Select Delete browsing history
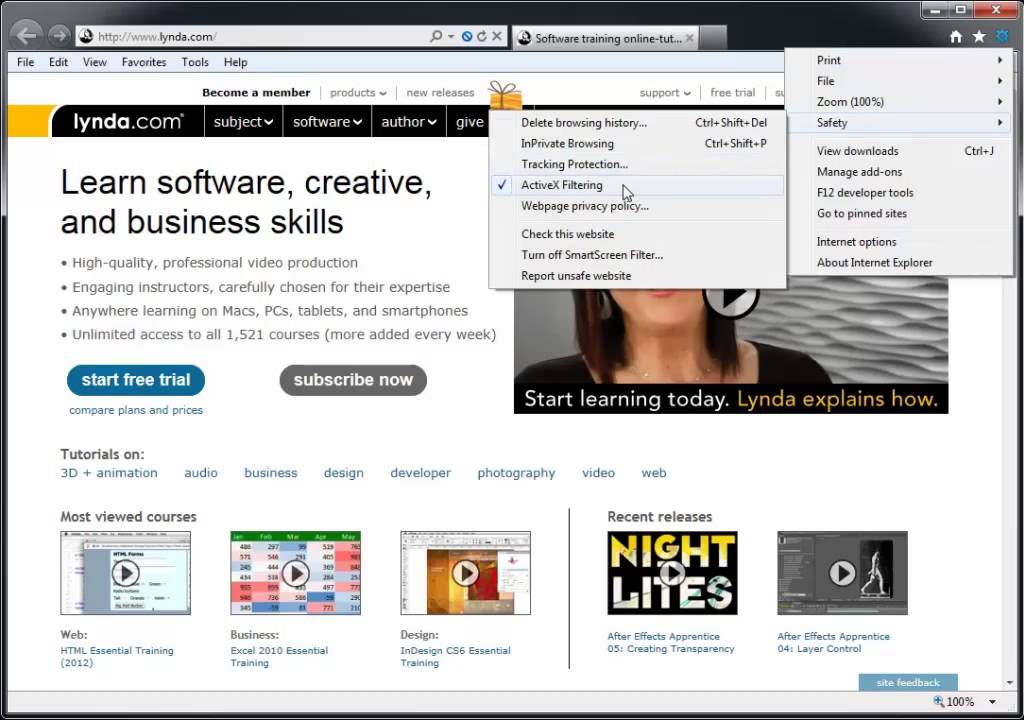This screenshot has height=720, width=1024. click(637, 123)
